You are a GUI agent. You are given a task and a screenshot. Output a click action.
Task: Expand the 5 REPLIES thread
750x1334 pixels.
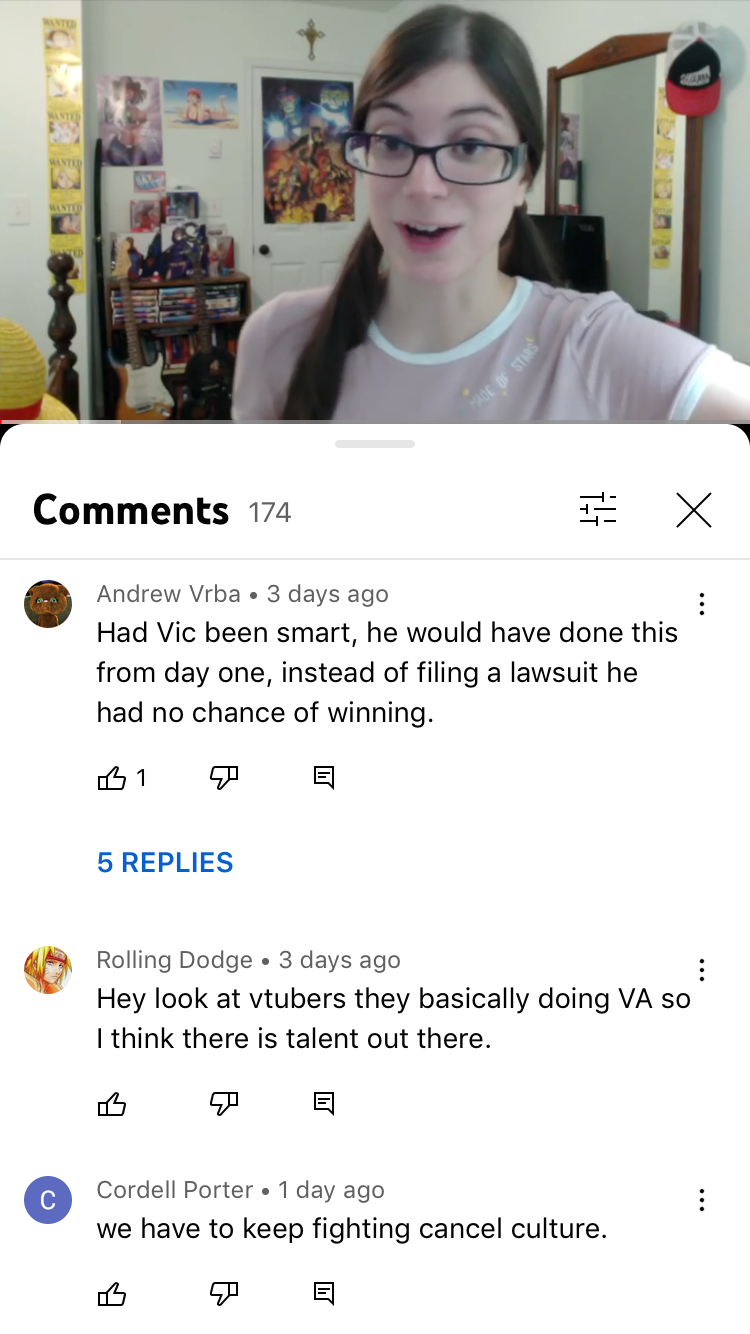[165, 862]
